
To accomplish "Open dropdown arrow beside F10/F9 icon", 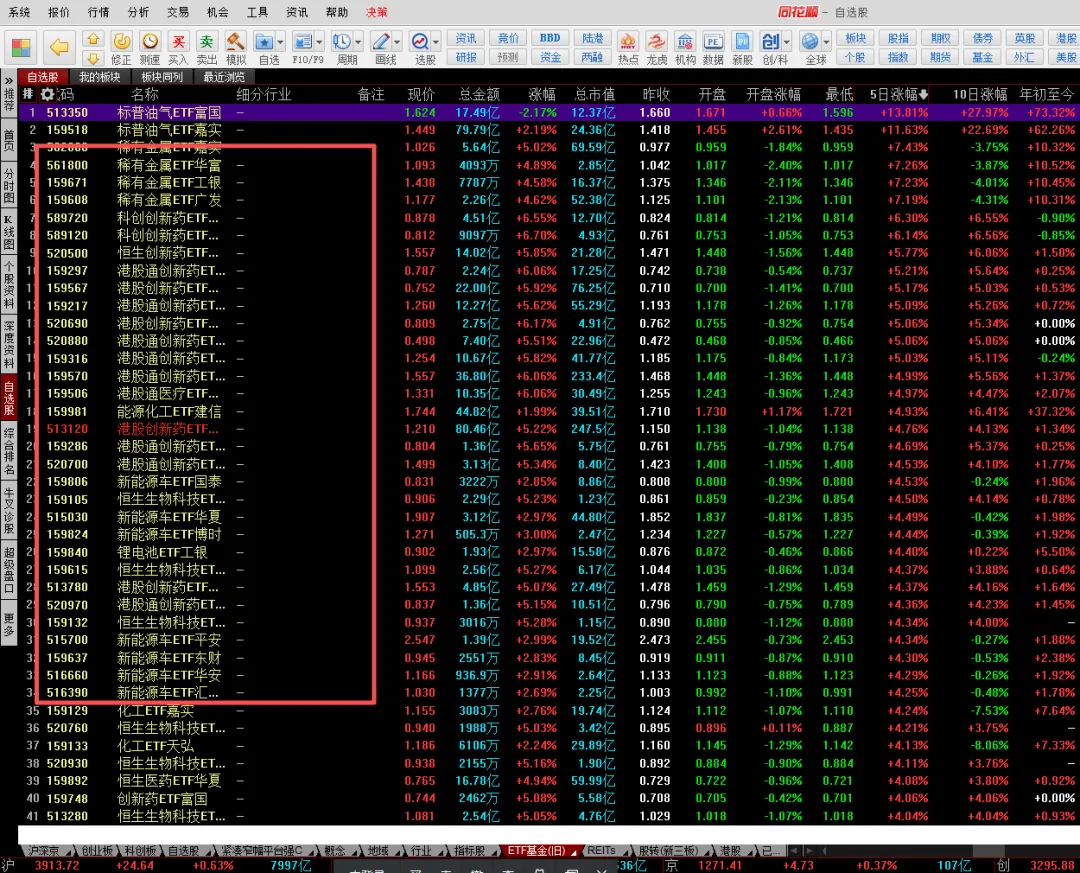I will coord(320,42).
